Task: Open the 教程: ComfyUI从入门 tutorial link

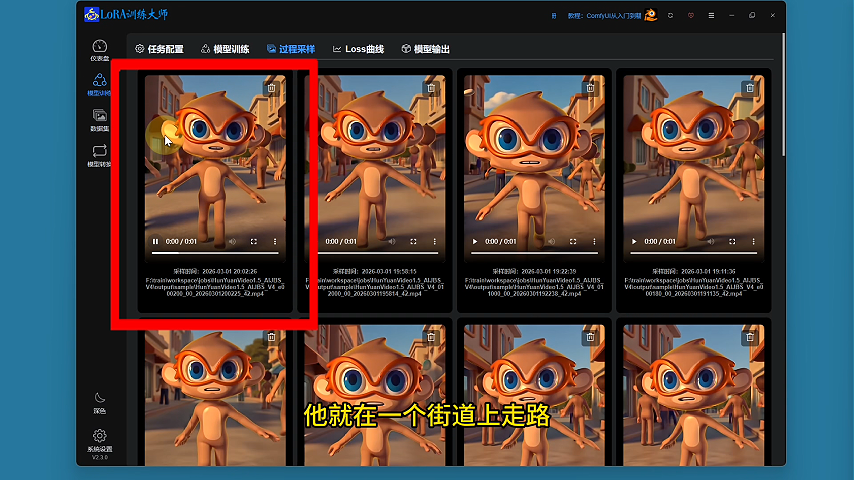Action: 604,16
